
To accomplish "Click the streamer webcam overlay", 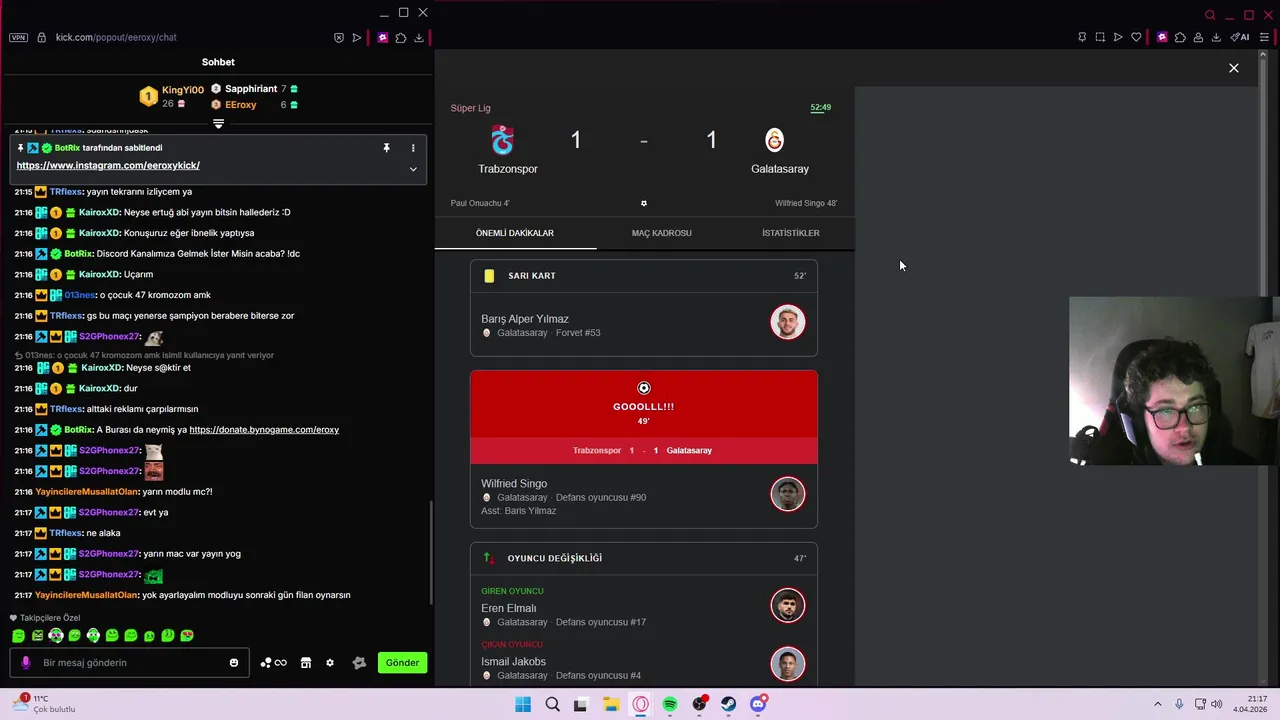I will click(x=1174, y=381).
